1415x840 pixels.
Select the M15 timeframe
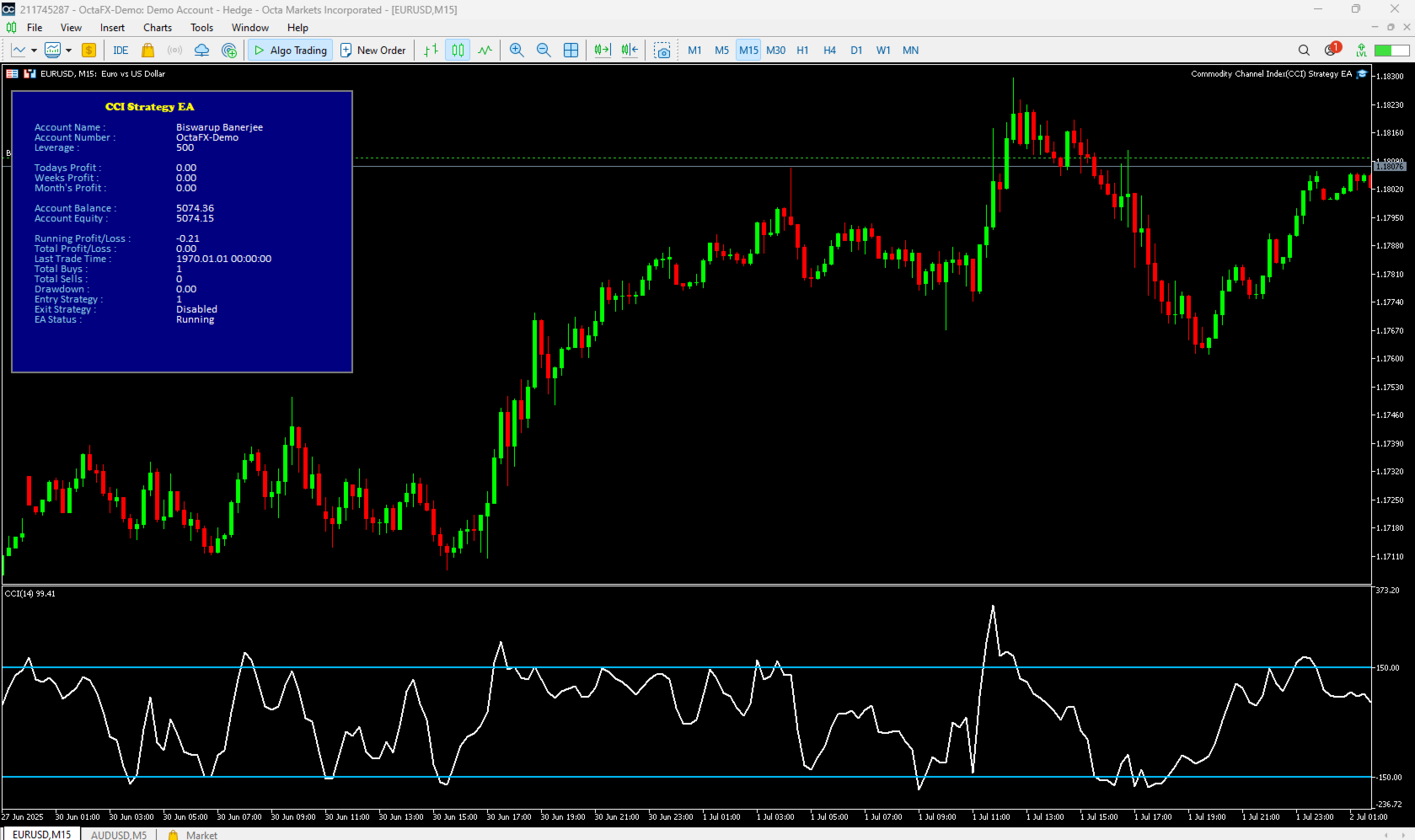pyautogui.click(x=748, y=50)
